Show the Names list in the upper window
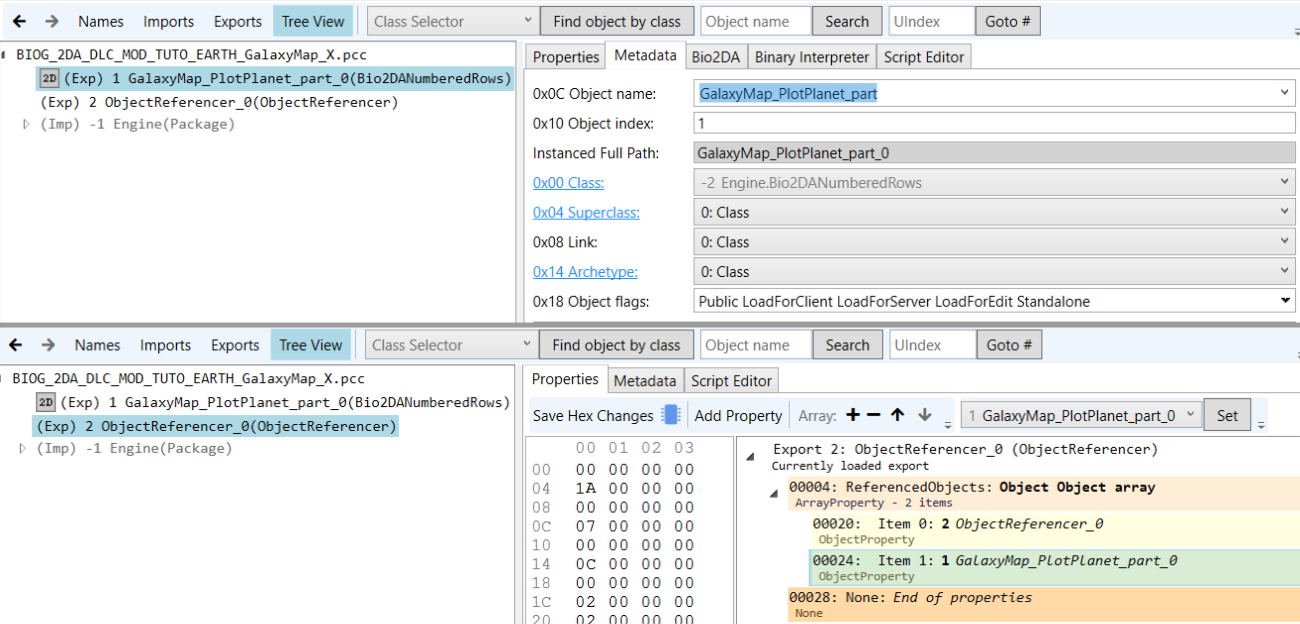This screenshot has width=1300, height=624. (100, 21)
